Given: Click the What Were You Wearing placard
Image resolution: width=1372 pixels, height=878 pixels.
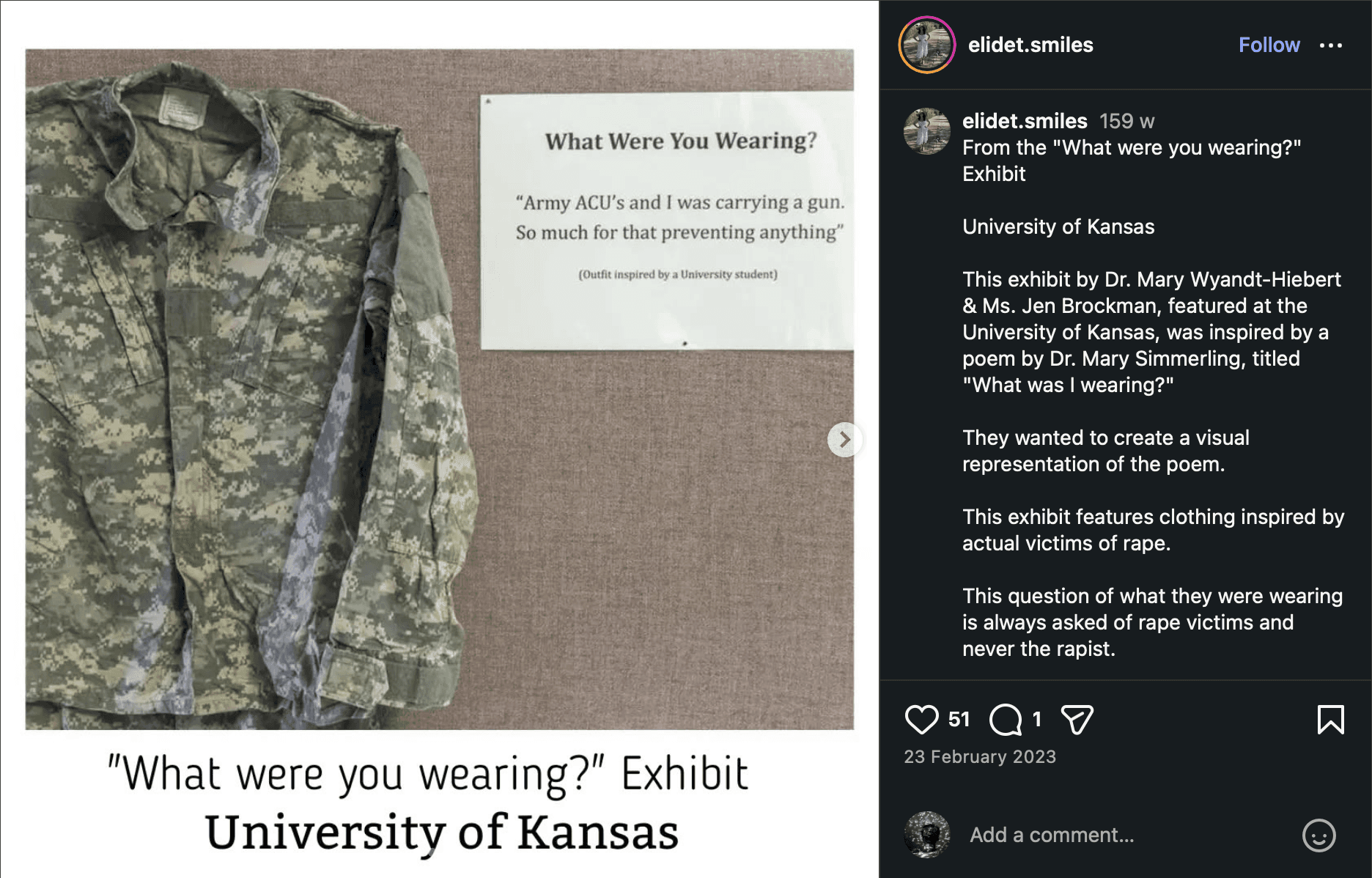Looking at the screenshot, I should click(x=667, y=221).
